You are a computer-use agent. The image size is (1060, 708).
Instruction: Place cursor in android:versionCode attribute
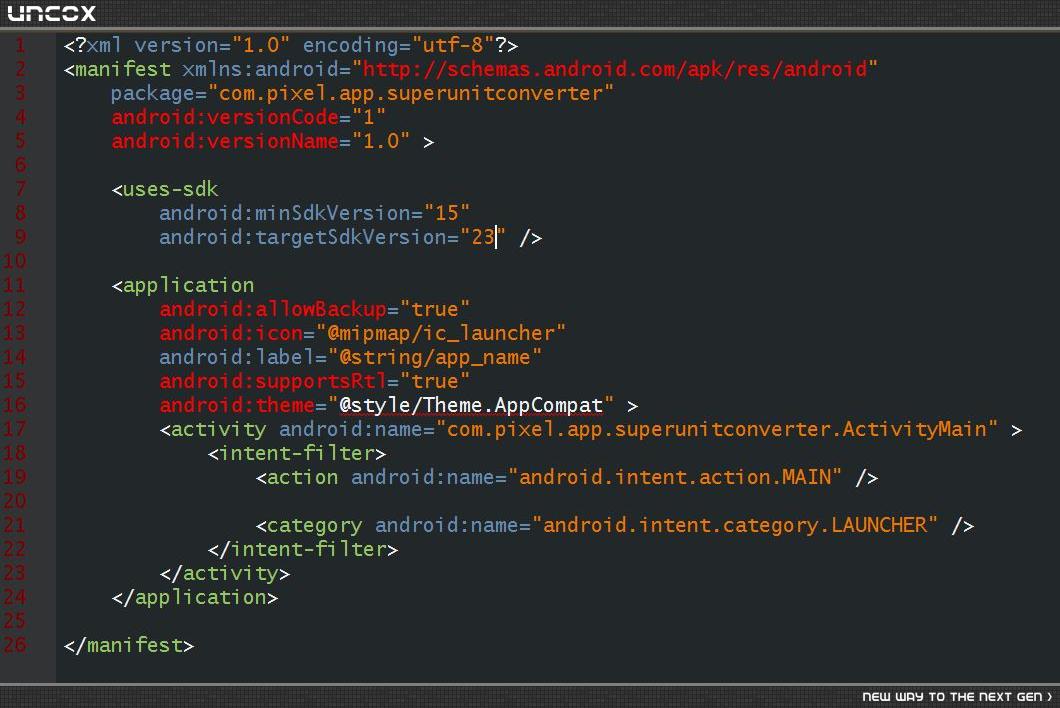pyautogui.click(x=225, y=117)
